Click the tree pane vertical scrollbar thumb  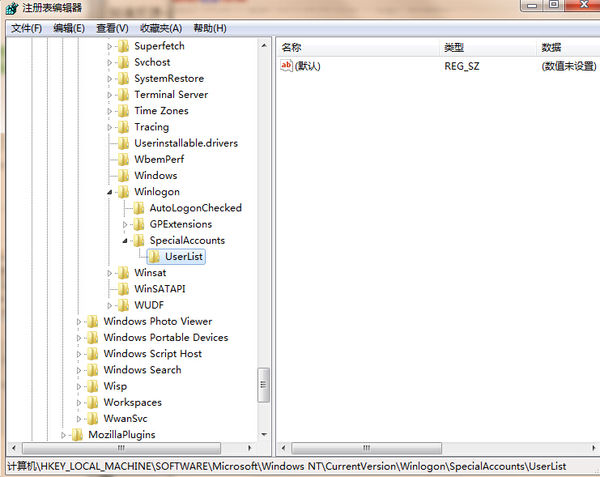coord(264,385)
